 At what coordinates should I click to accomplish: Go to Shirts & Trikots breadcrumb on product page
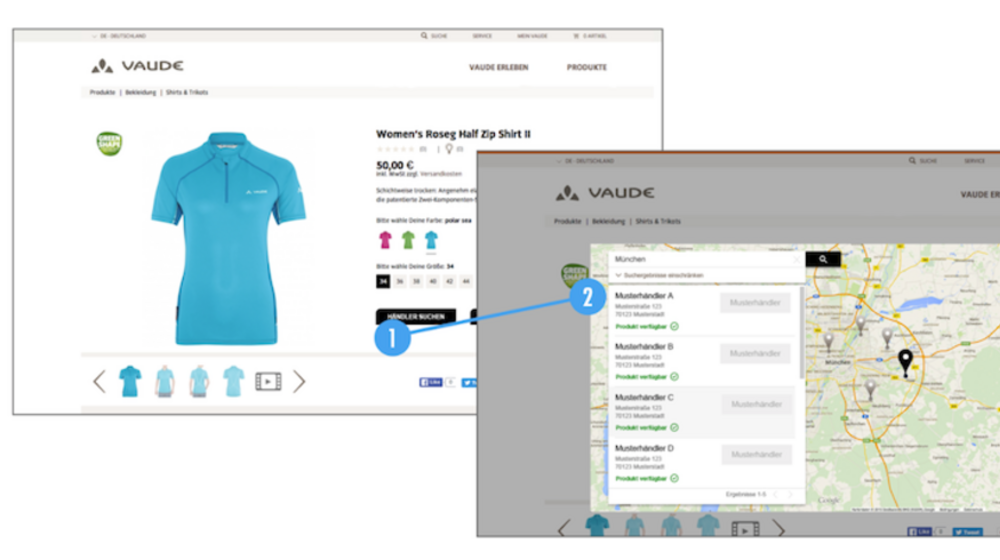[x=187, y=92]
